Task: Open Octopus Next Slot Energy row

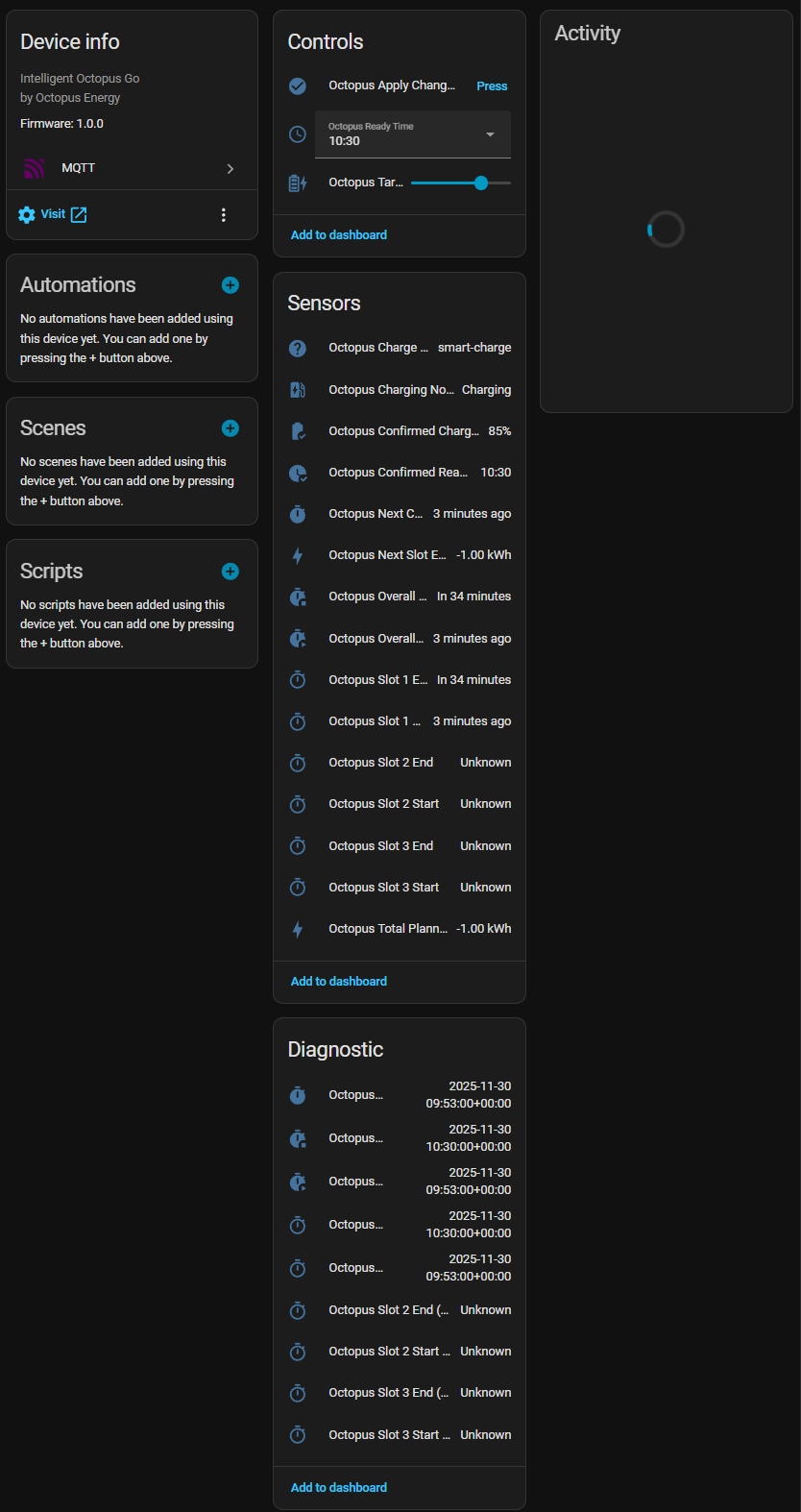Action: [x=400, y=555]
